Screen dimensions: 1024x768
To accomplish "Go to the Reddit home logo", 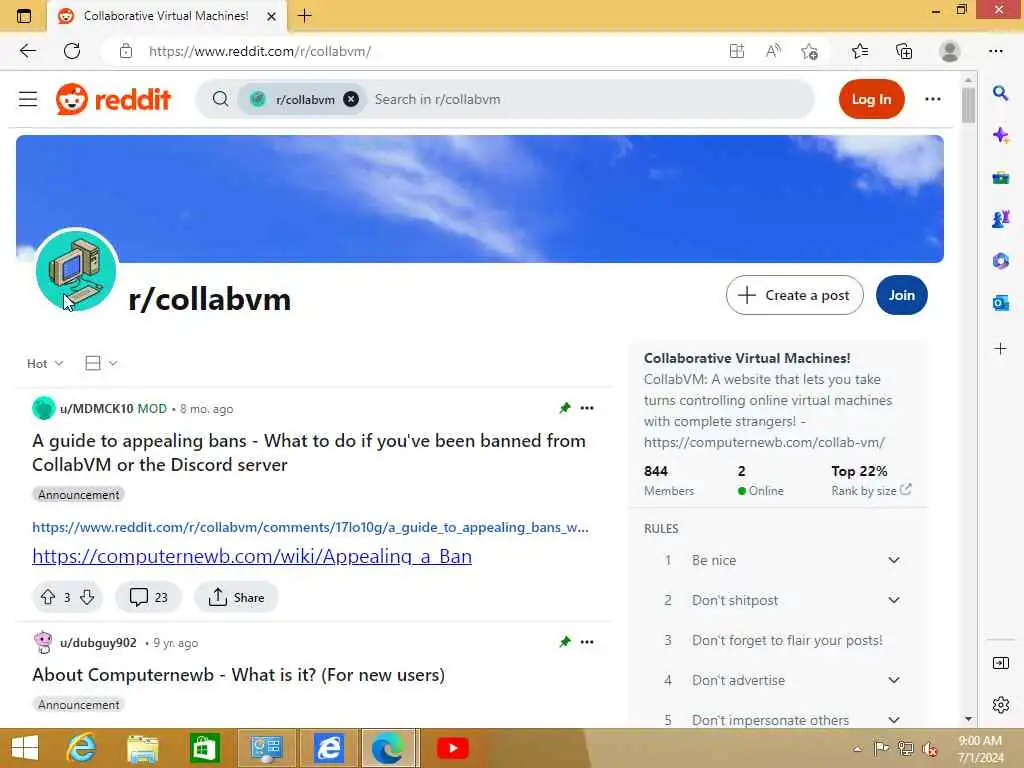I will [114, 99].
